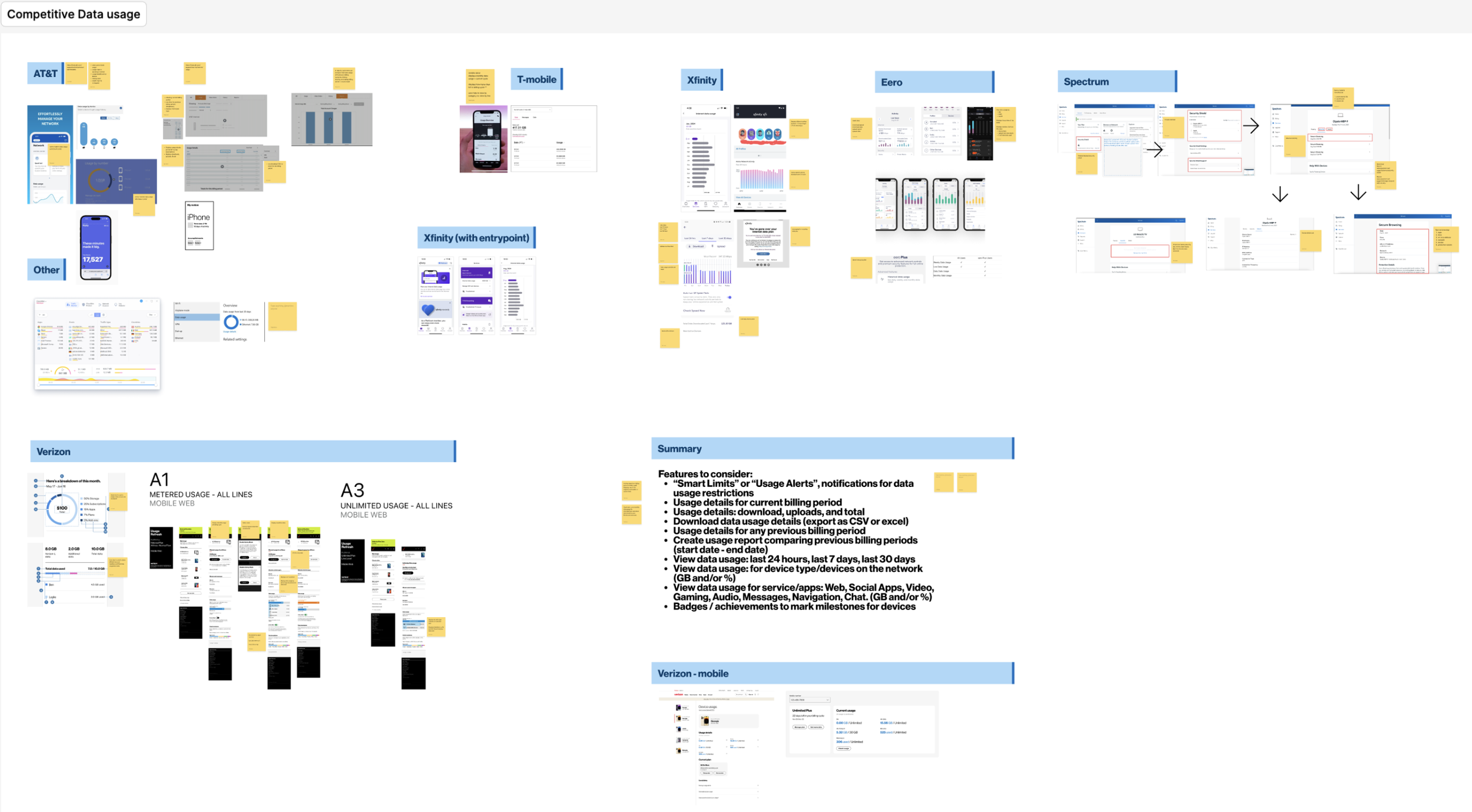This screenshot has height=812, width=1472.
Task: Select iPhone mockup showing 17,527 minutes
Action: point(95,248)
